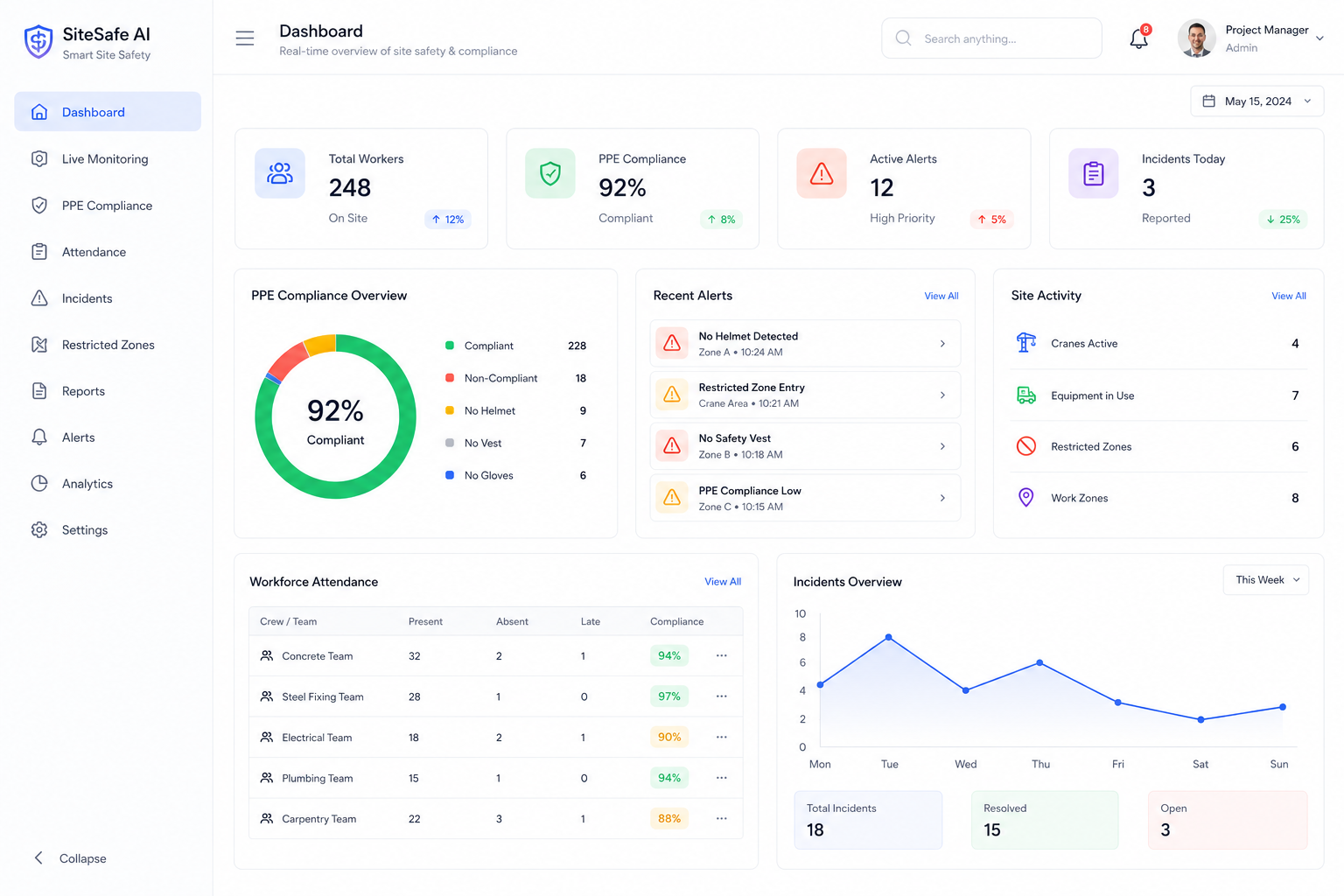Click the Search anything field
This screenshot has height=896, width=1344.
[991, 38]
